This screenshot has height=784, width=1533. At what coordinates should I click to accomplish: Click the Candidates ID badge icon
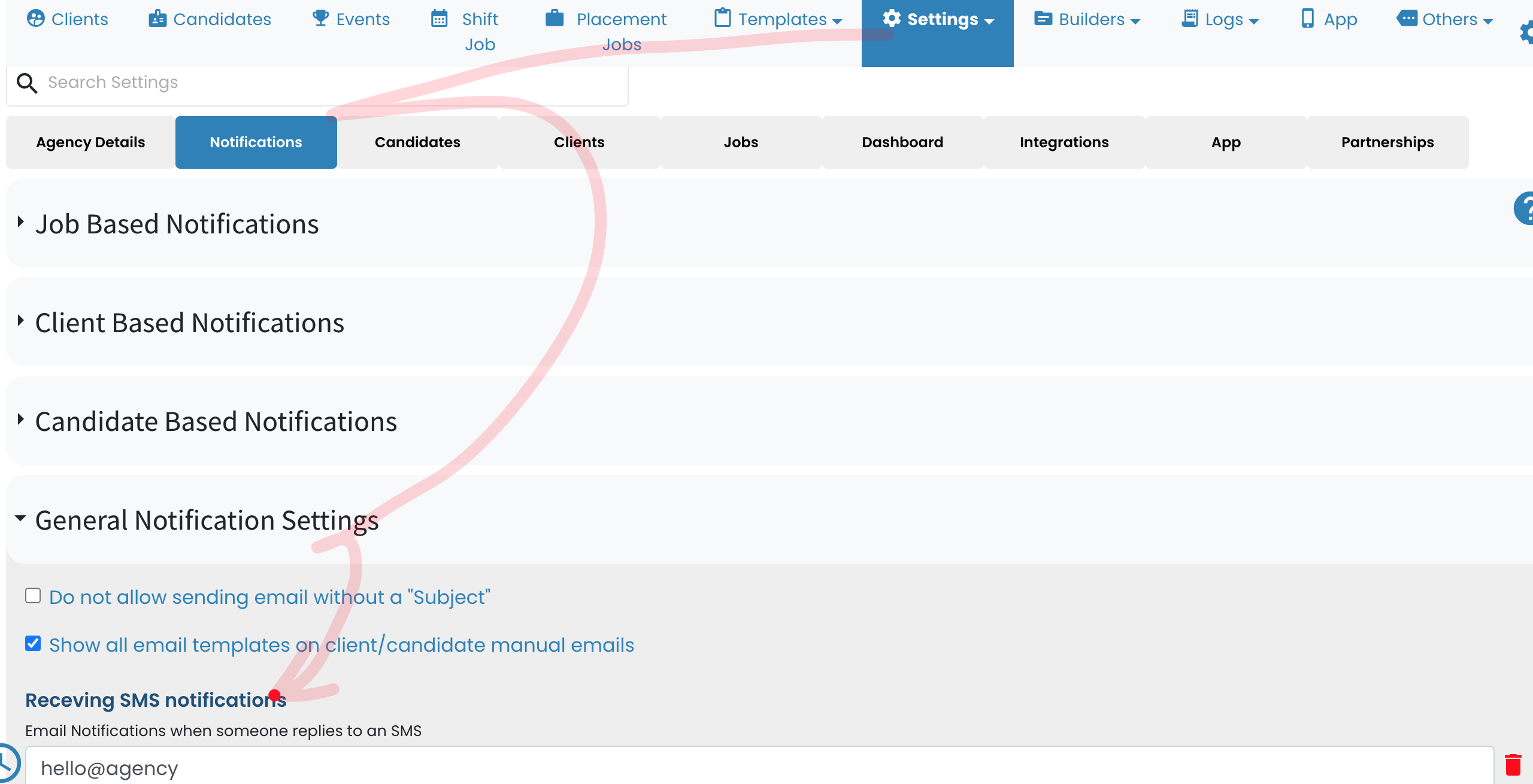pos(157,19)
